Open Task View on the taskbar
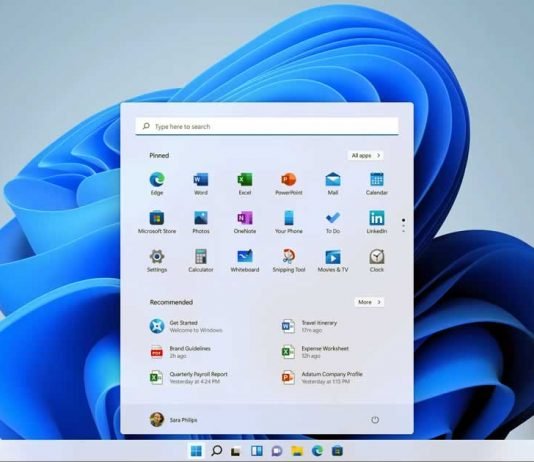Screen dimensions: 534x462 (236, 451)
